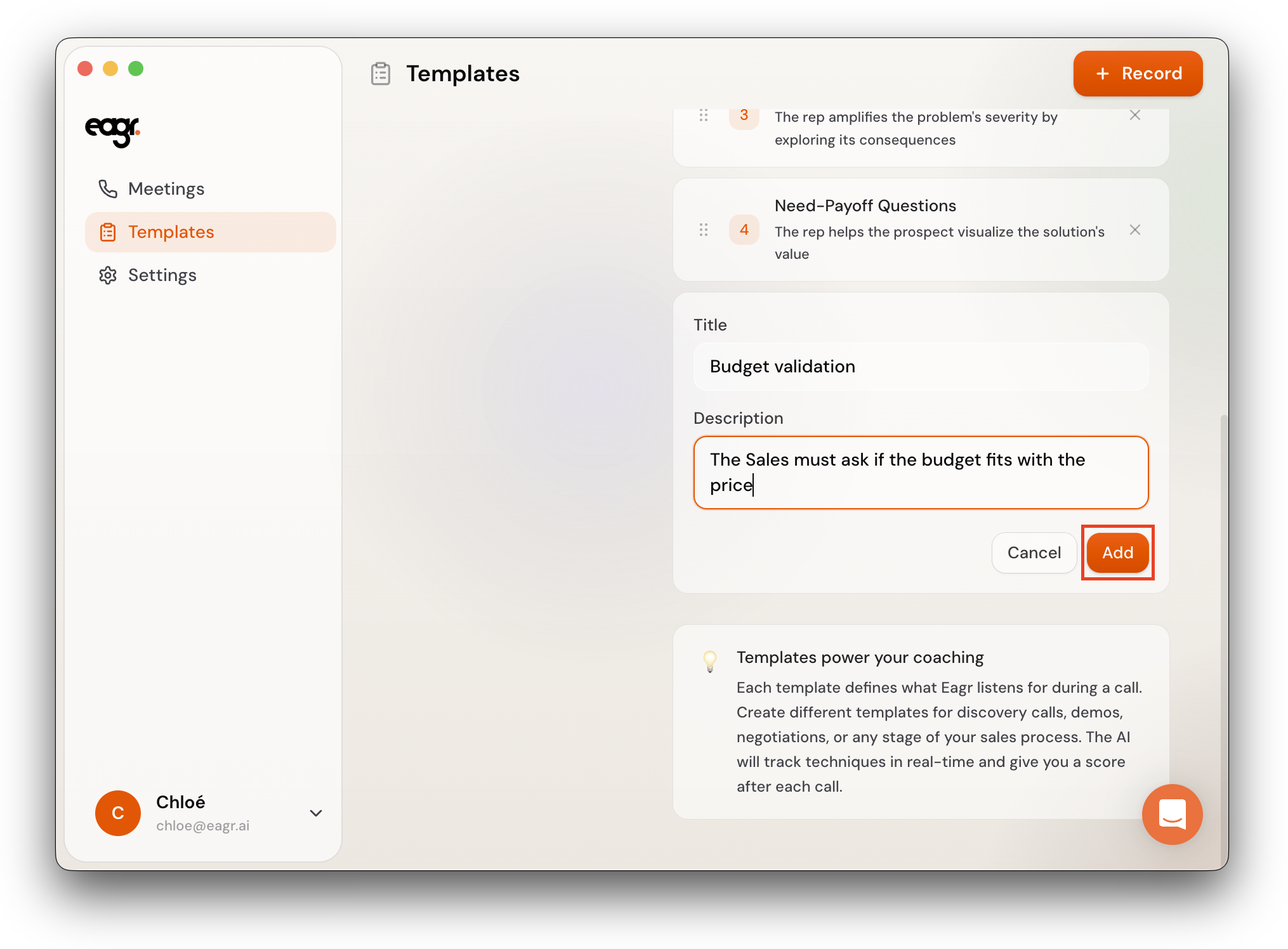Image resolution: width=1288 pixels, height=949 pixels.
Task: Go to Meetings section
Action: click(166, 189)
